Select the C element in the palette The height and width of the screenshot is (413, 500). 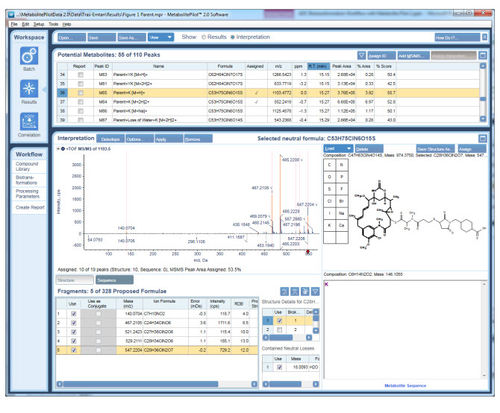coord(330,165)
